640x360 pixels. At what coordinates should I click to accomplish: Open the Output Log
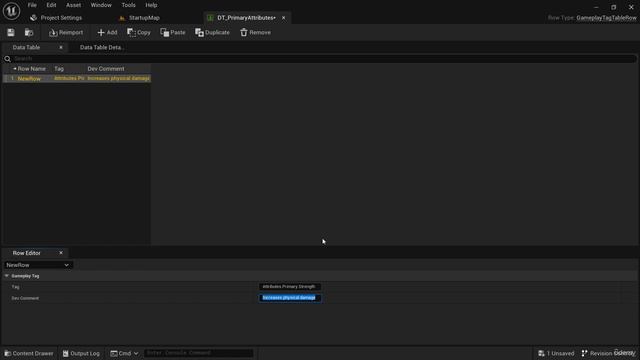[x=81, y=353]
